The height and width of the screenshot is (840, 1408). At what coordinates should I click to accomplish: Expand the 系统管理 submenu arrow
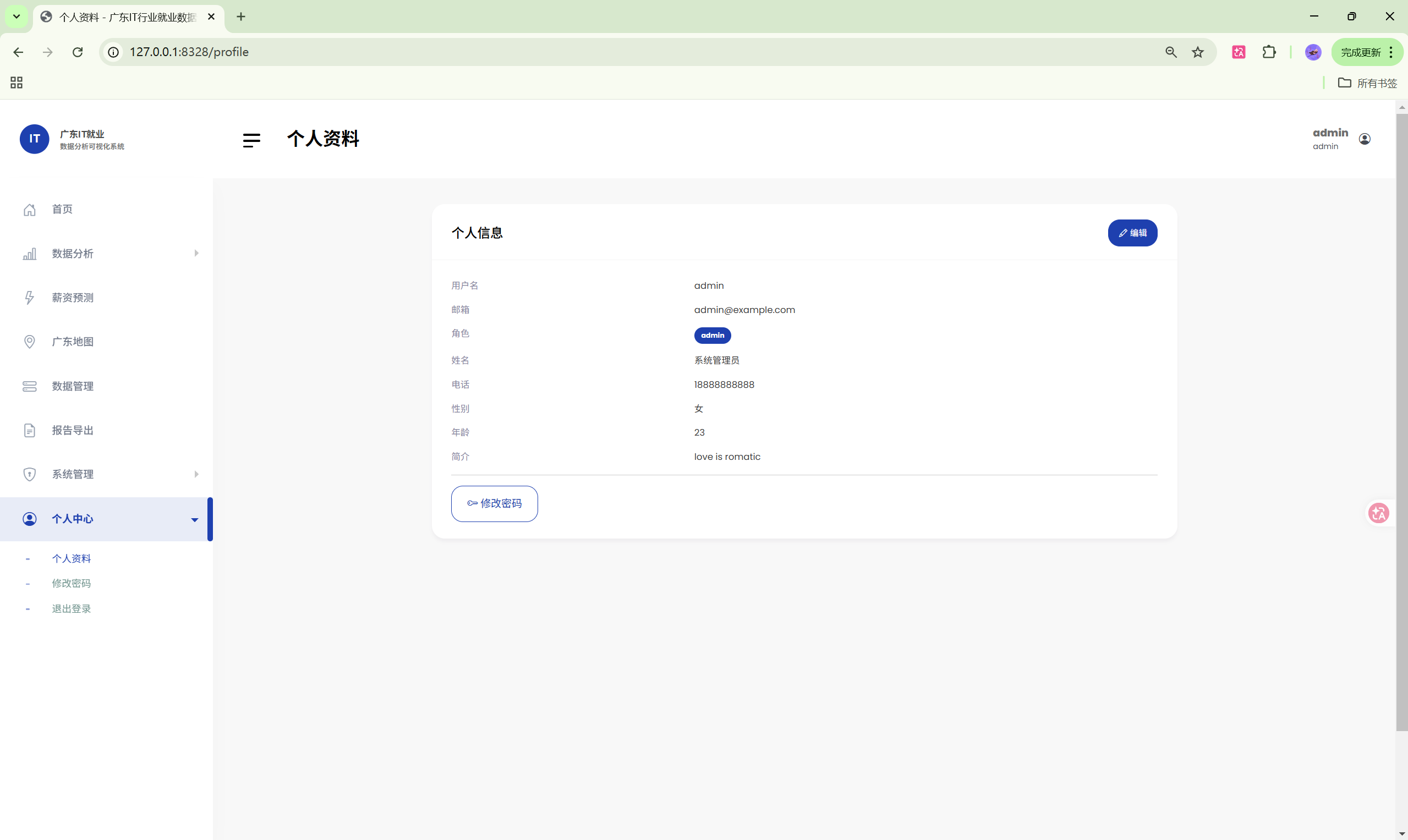pyautogui.click(x=196, y=474)
